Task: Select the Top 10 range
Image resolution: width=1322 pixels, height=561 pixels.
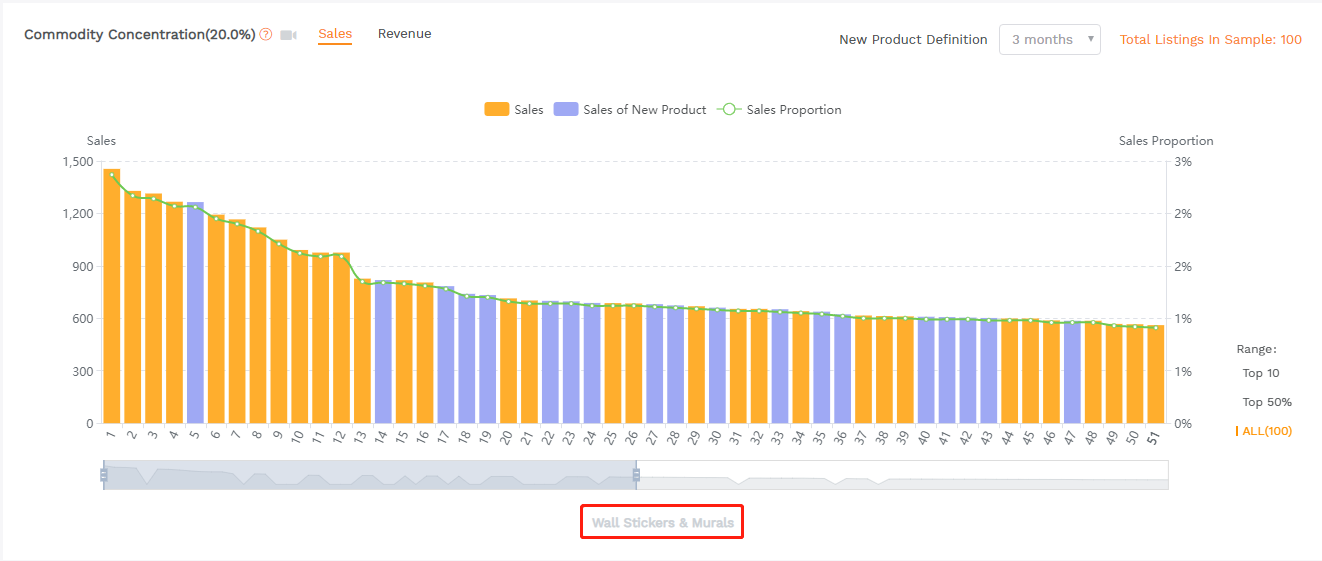Action: coord(1260,373)
